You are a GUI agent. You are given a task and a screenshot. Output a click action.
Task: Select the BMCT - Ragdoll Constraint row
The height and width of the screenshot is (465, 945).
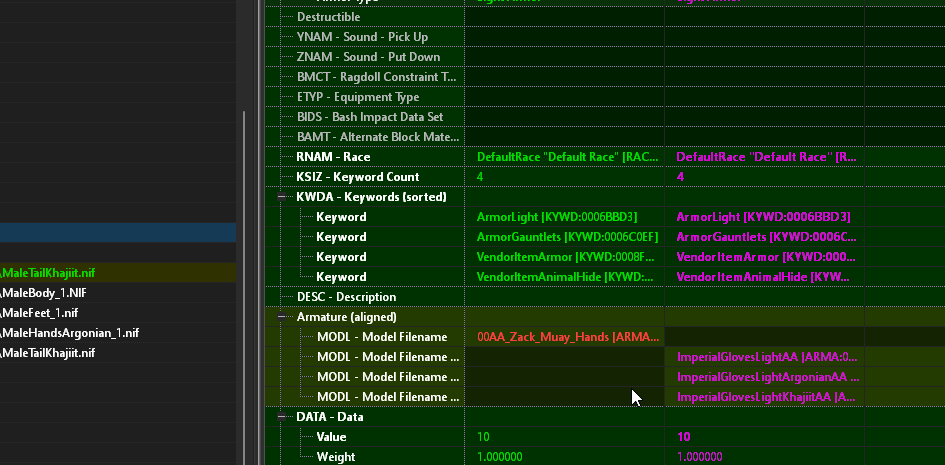click(377, 76)
